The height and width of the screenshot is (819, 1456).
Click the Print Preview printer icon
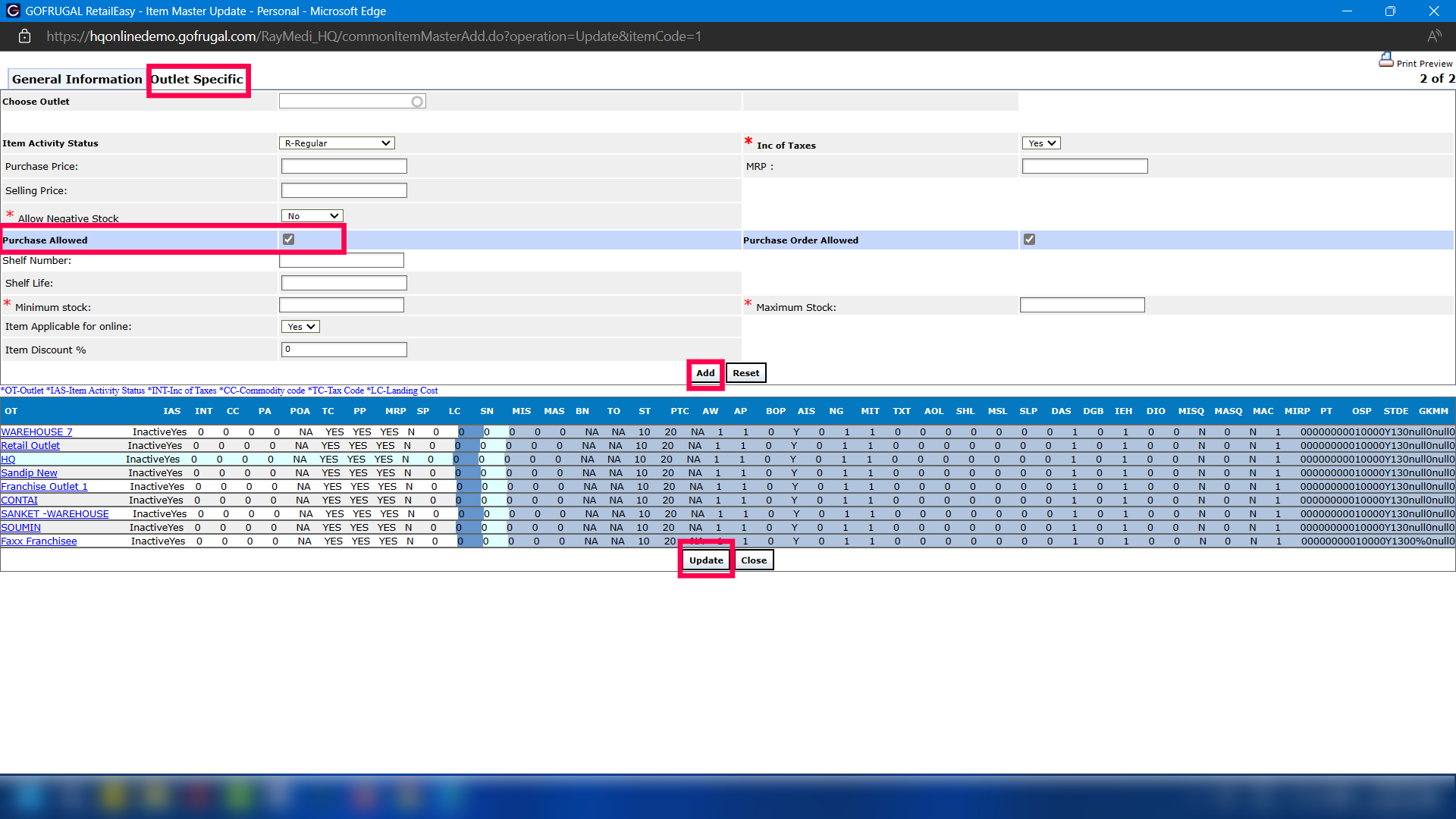(1385, 60)
